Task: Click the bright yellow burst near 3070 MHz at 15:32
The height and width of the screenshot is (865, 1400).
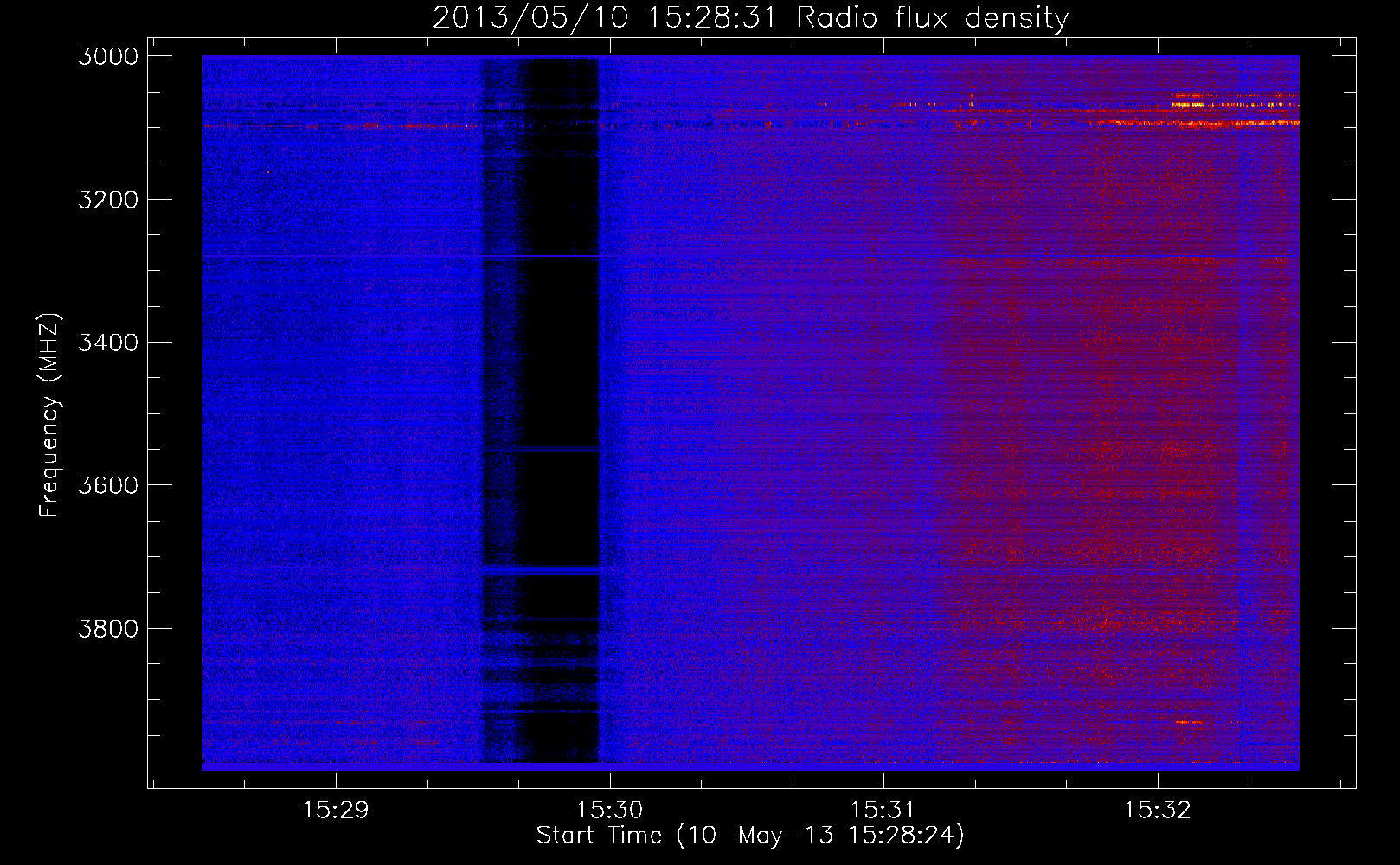Action: [x=1189, y=105]
